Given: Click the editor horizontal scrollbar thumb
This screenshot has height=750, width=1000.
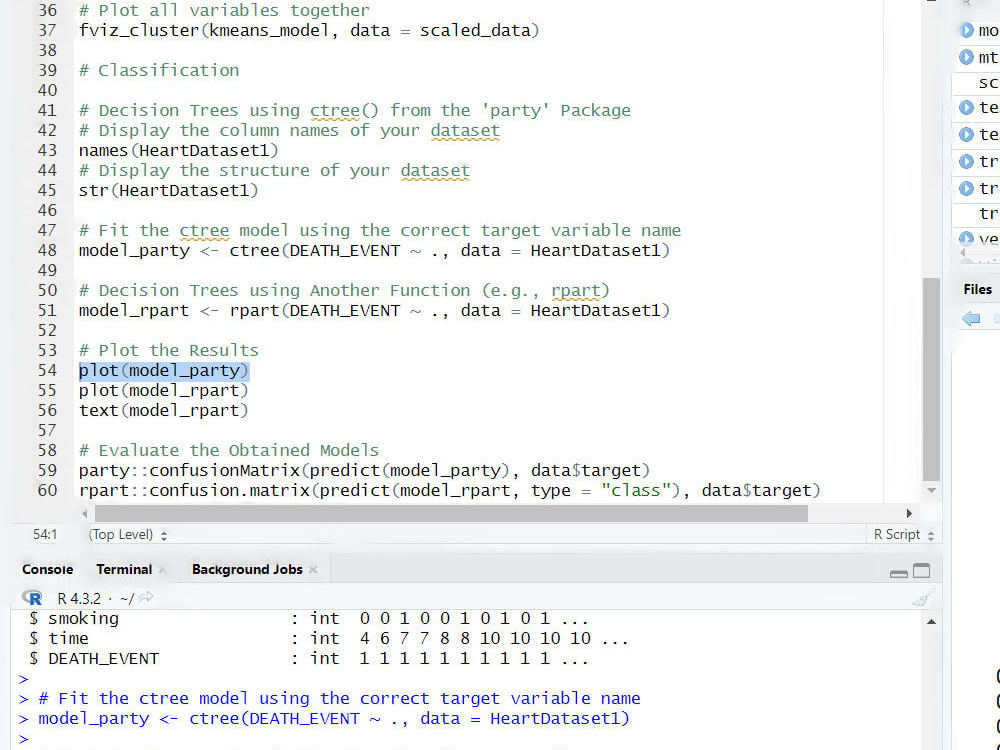Looking at the screenshot, I should click(x=451, y=513).
